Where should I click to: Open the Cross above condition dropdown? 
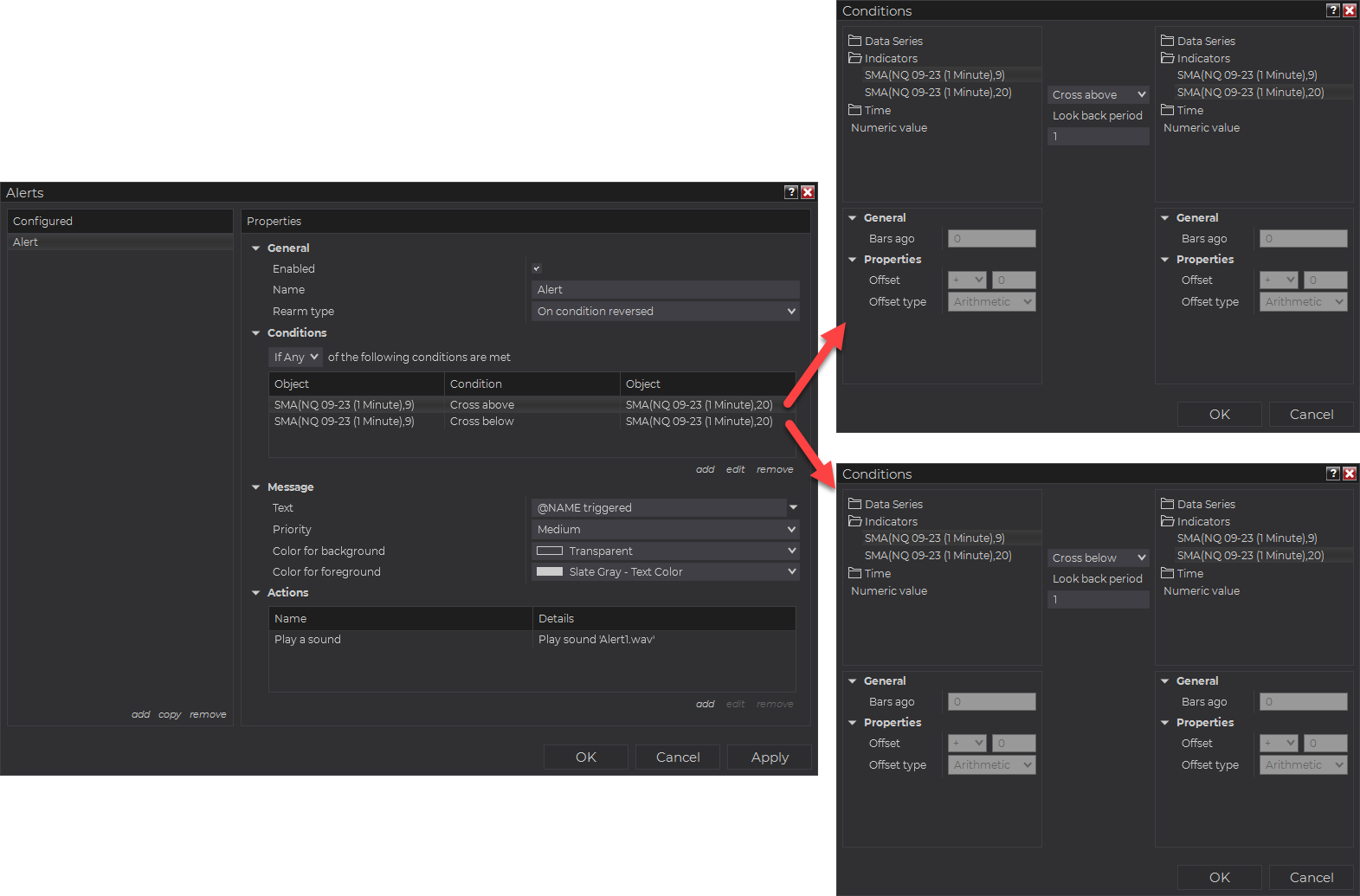click(1099, 94)
